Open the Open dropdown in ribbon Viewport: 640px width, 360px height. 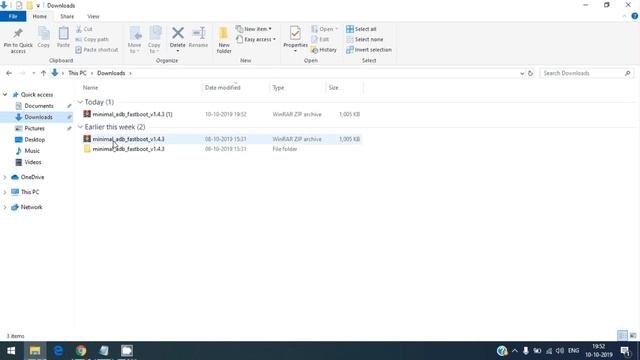[x=325, y=29]
